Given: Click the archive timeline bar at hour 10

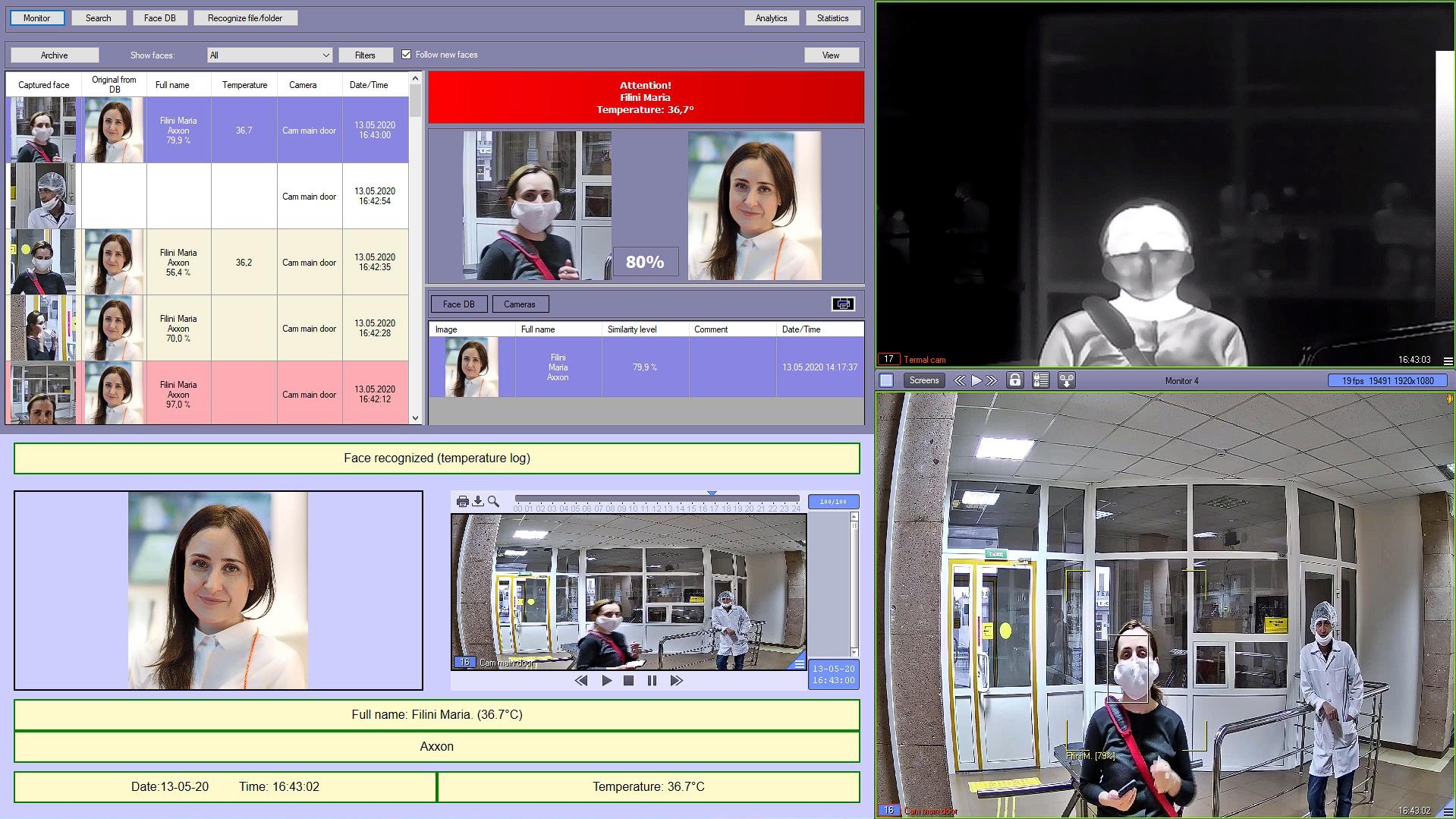Looking at the screenshot, I should coord(634,499).
